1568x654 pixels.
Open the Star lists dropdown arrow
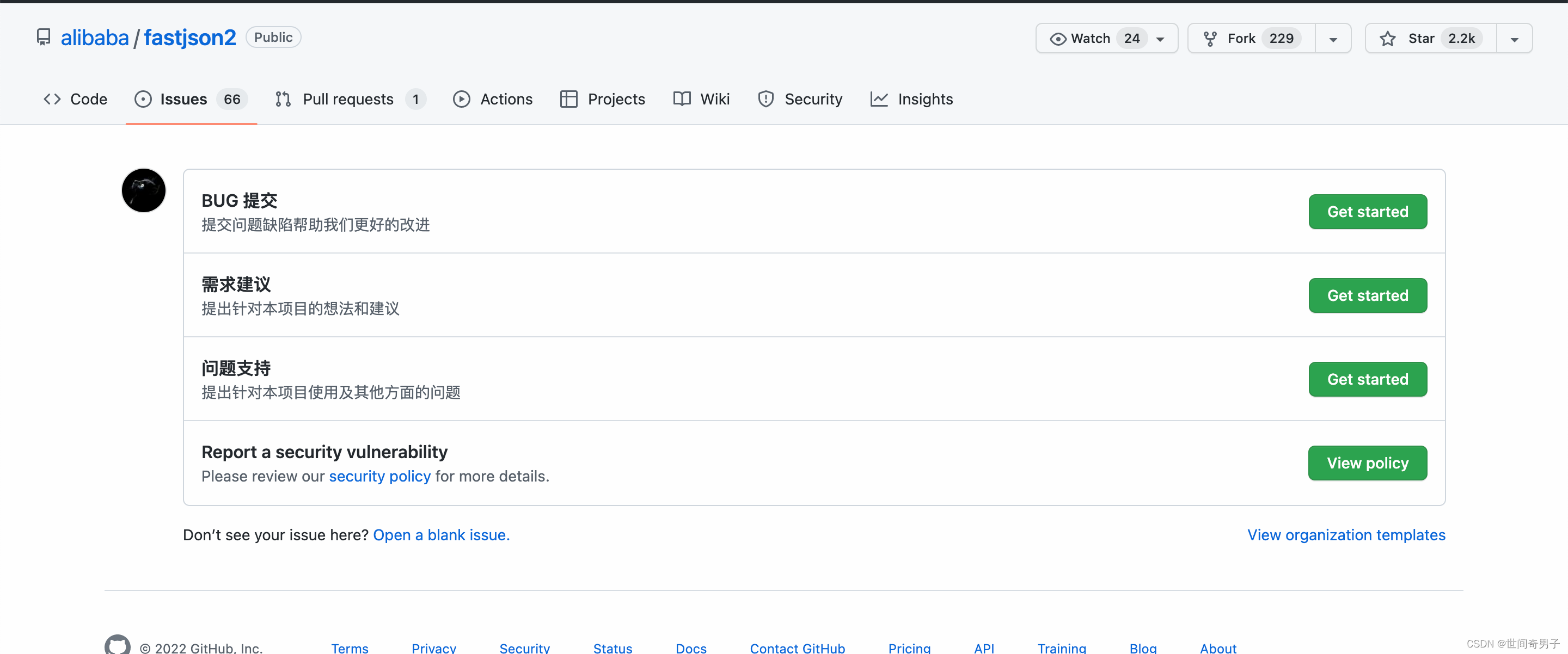coord(1514,39)
